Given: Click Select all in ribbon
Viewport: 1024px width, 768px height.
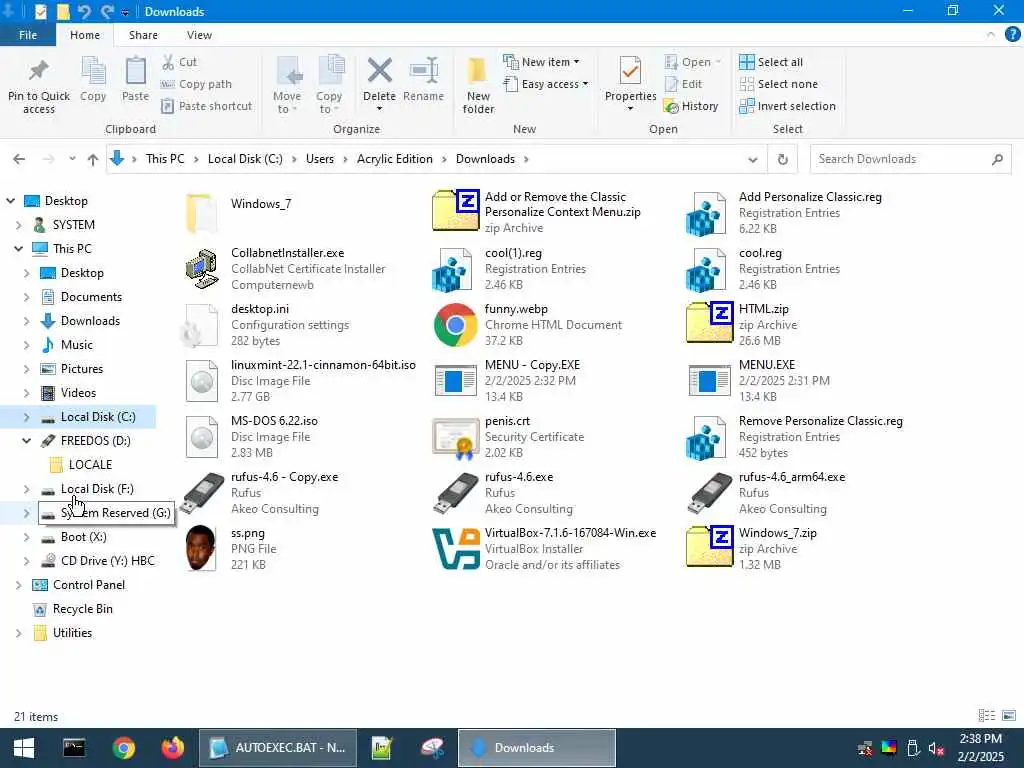Looking at the screenshot, I should 771,62.
